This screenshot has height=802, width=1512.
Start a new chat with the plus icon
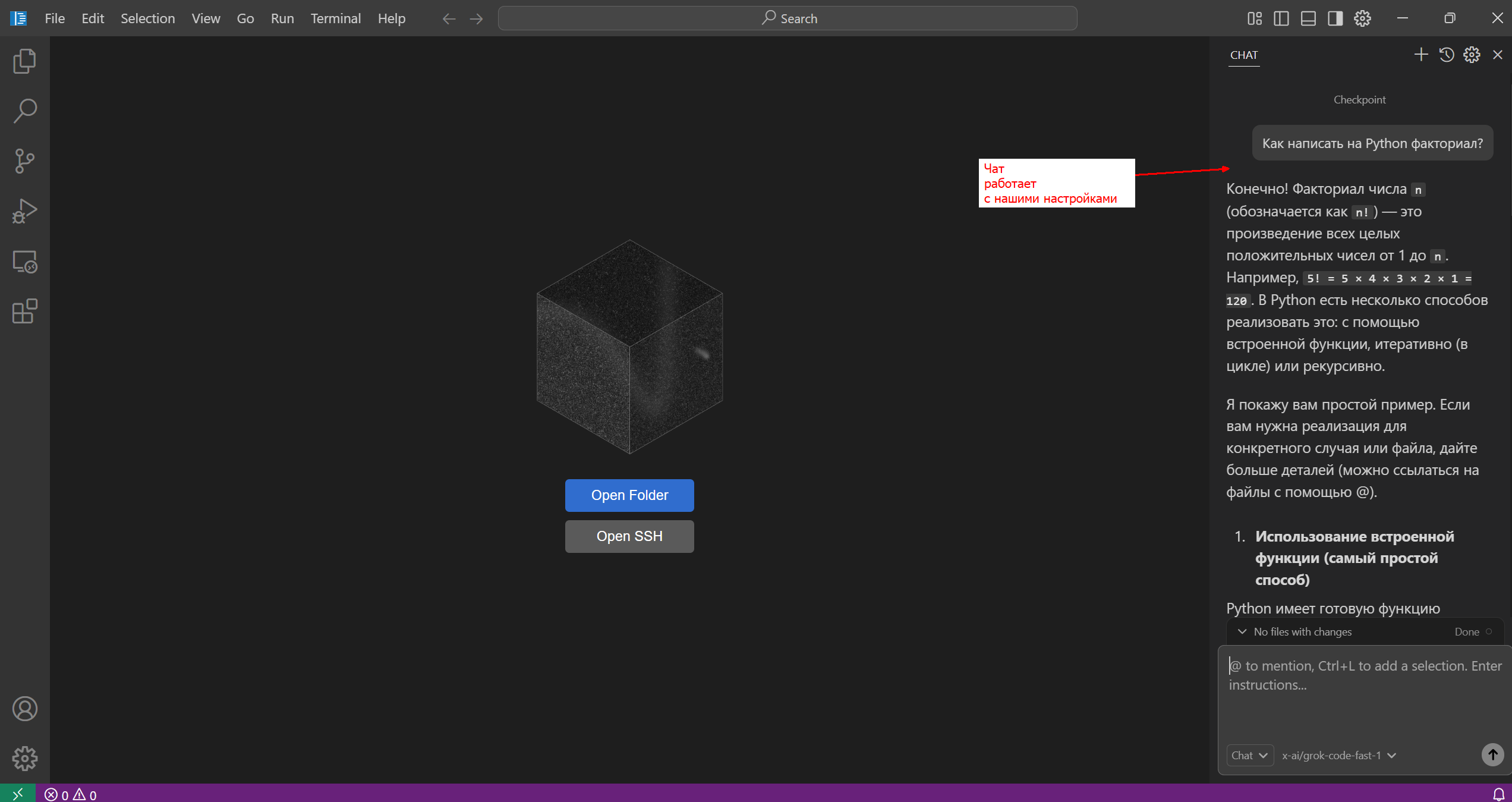[x=1420, y=55]
